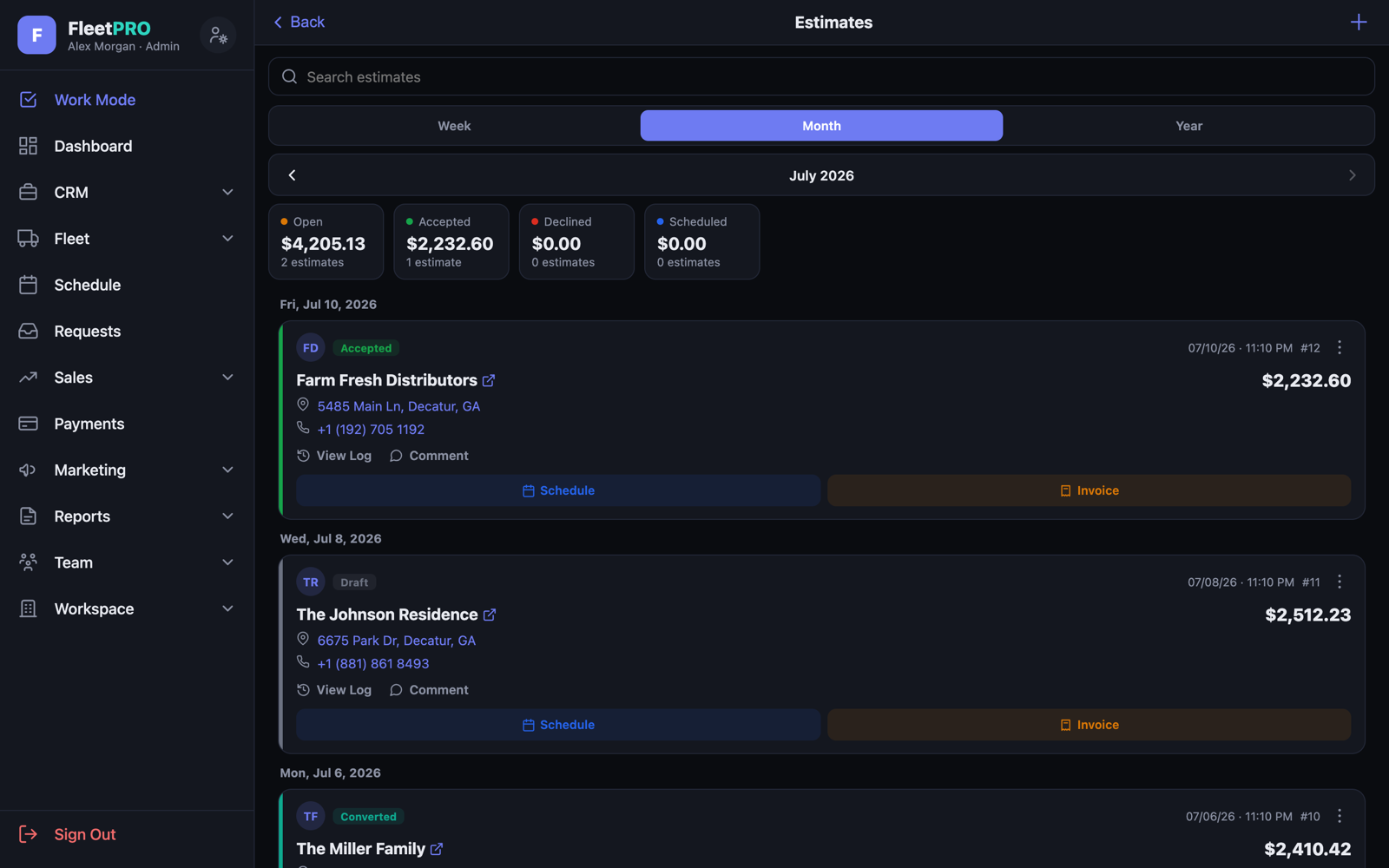Click the Payments card icon
Viewport: 1389px width, 868px height.
(28, 424)
